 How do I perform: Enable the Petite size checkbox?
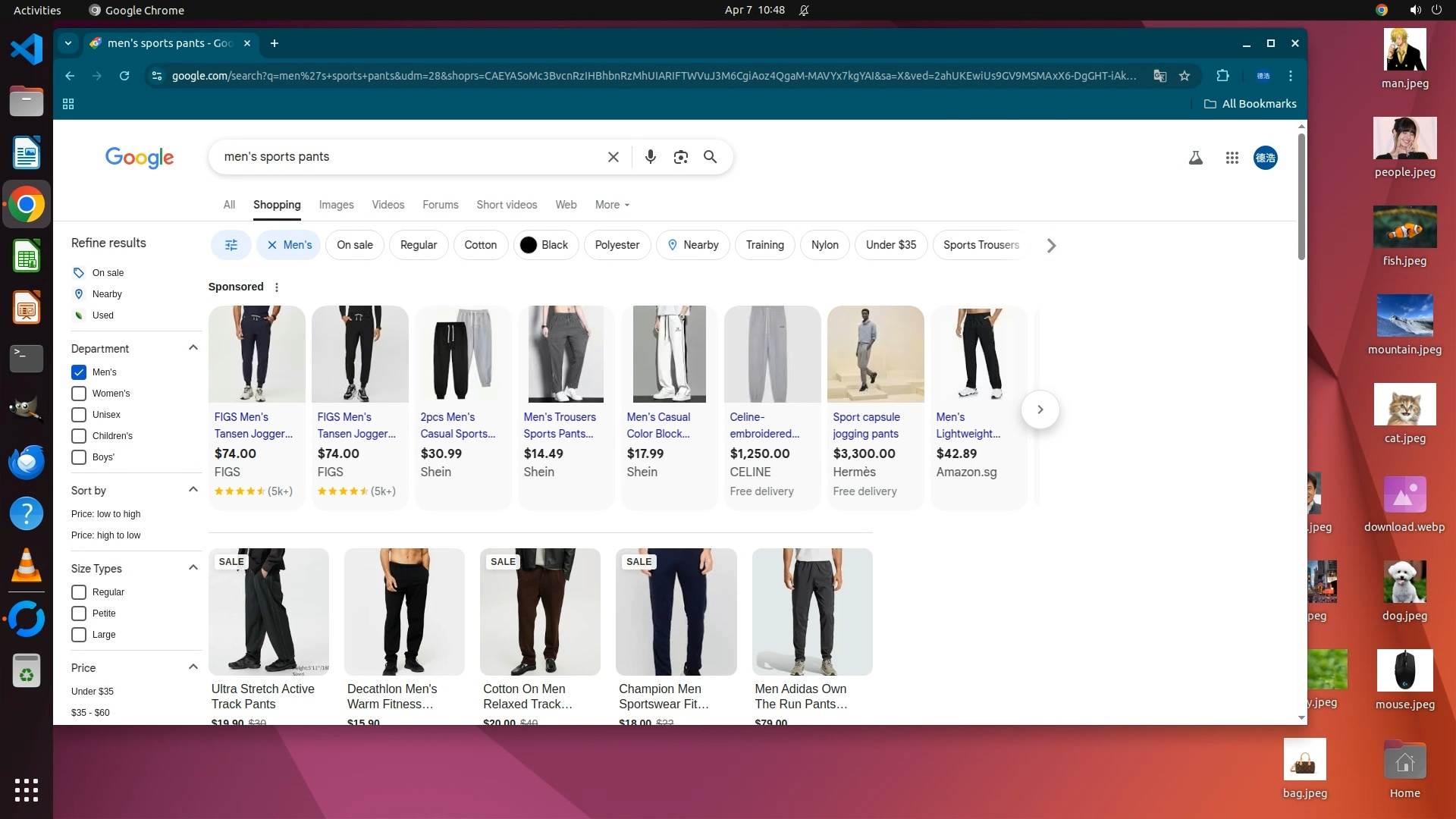(79, 613)
